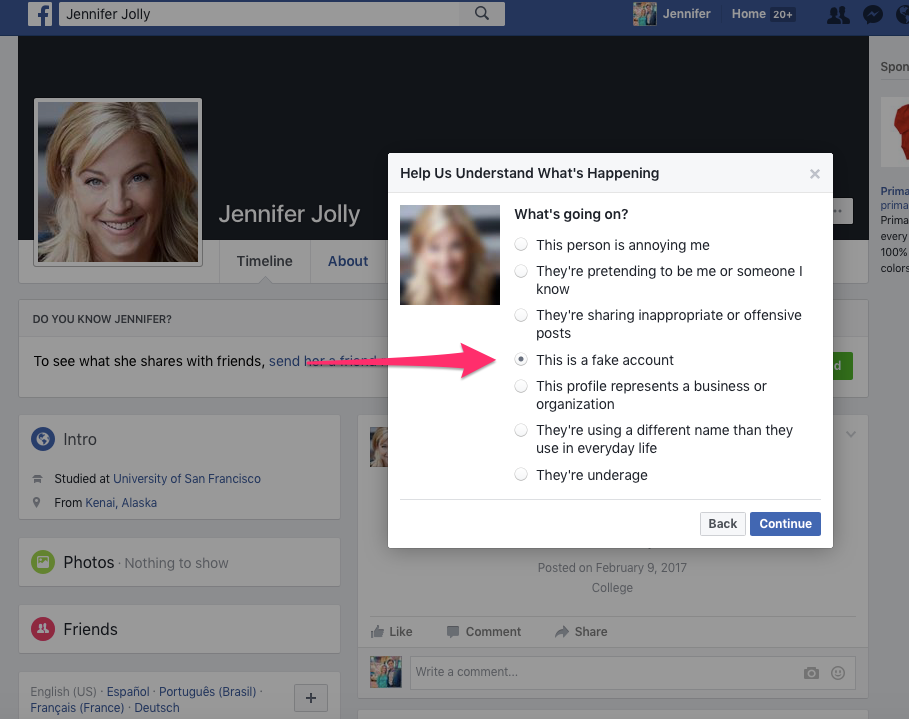
Task: Expand the post options chevron
Action: (850, 434)
